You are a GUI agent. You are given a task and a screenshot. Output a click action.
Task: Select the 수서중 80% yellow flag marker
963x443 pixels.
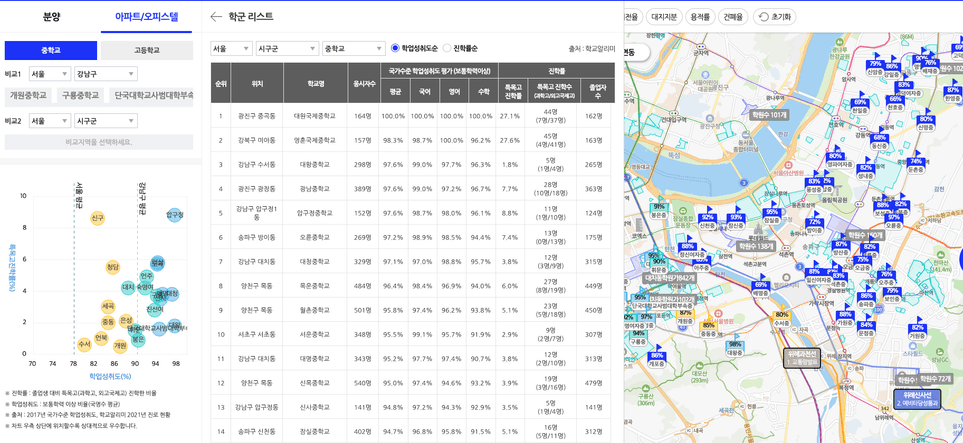tap(781, 318)
